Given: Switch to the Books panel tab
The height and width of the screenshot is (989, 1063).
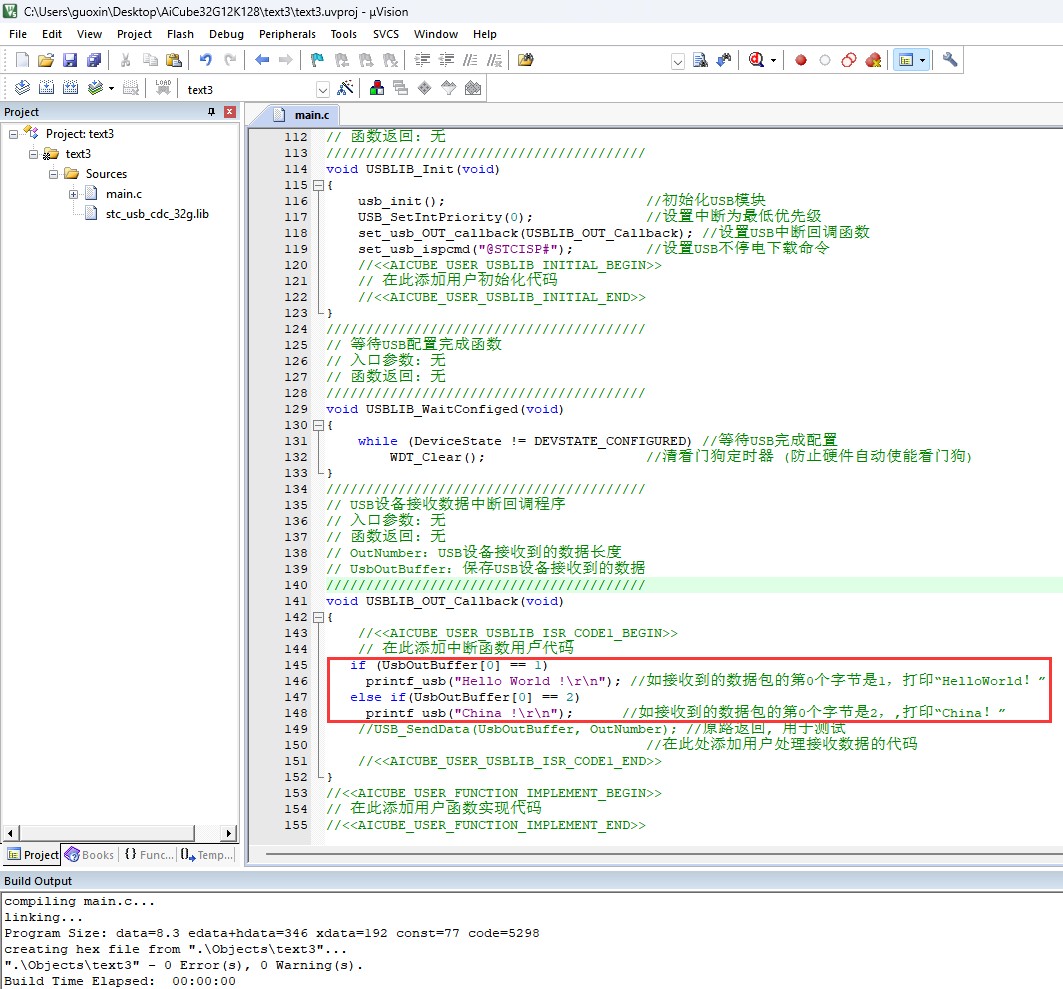Looking at the screenshot, I should pos(89,855).
